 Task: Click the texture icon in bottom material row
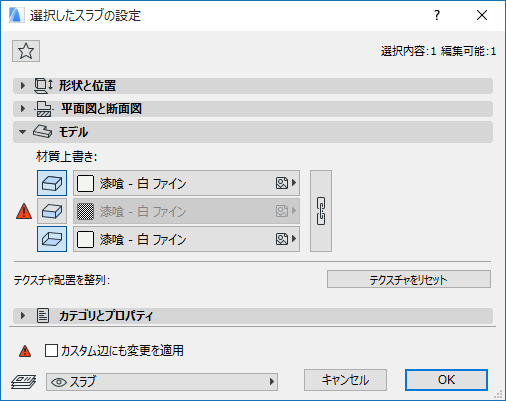(282, 239)
